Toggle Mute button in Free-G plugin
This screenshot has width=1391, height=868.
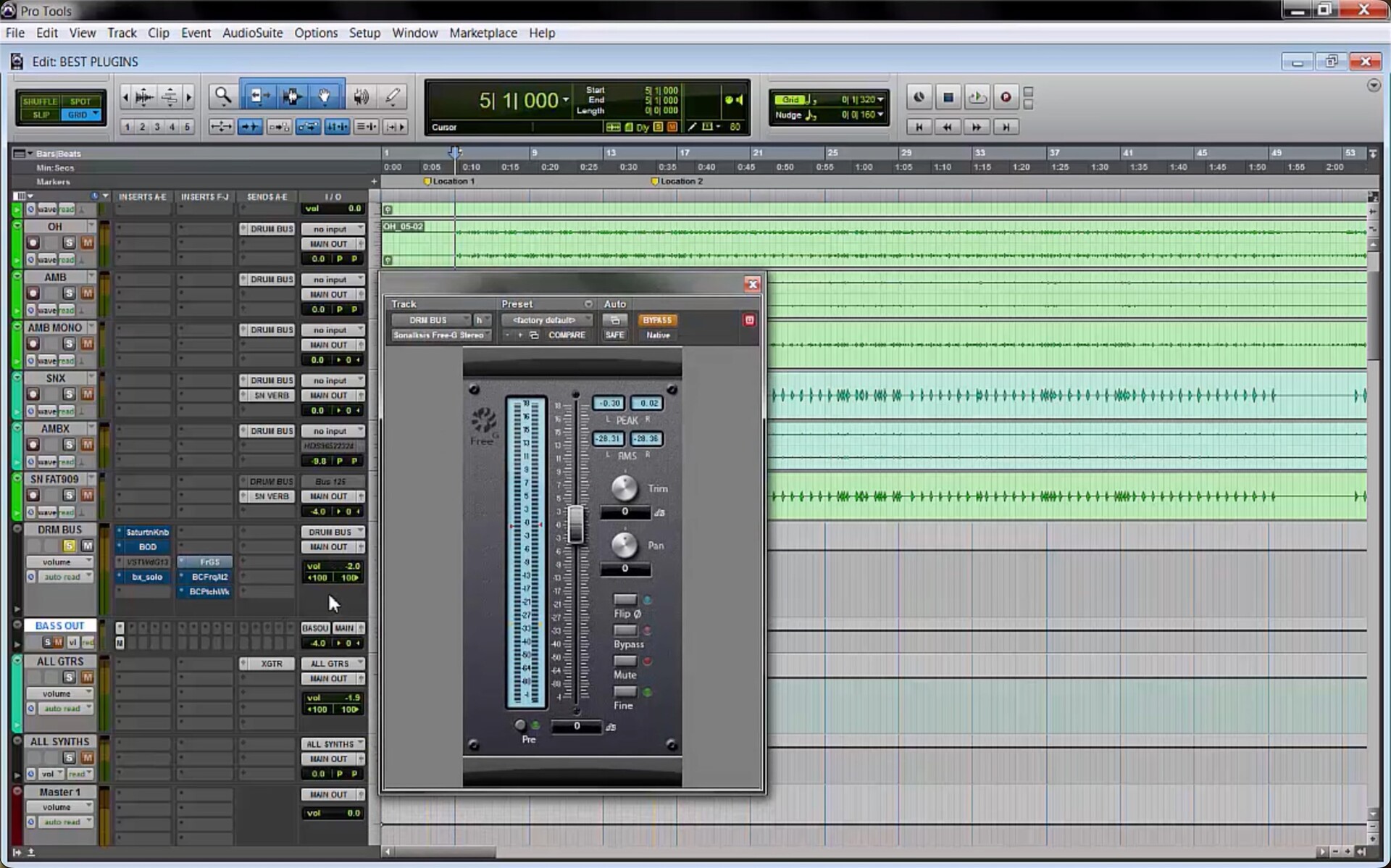click(x=625, y=662)
